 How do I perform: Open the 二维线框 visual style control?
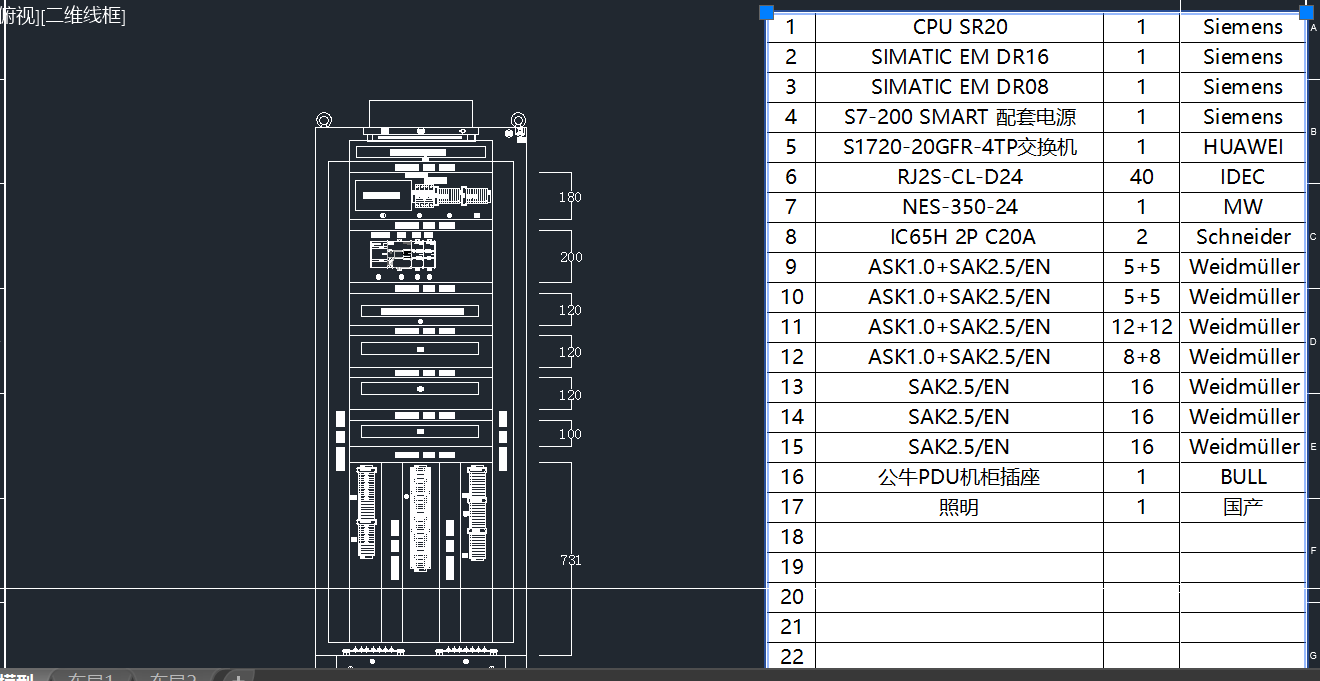pyautogui.click(x=83, y=16)
